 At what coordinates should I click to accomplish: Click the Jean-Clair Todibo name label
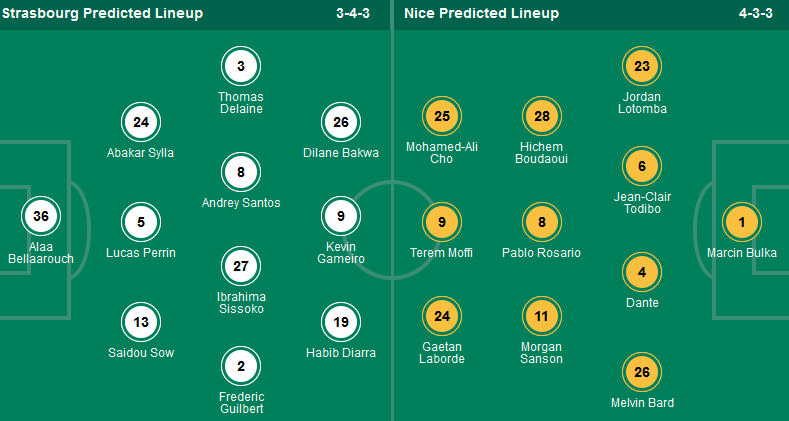(x=641, y=204)
